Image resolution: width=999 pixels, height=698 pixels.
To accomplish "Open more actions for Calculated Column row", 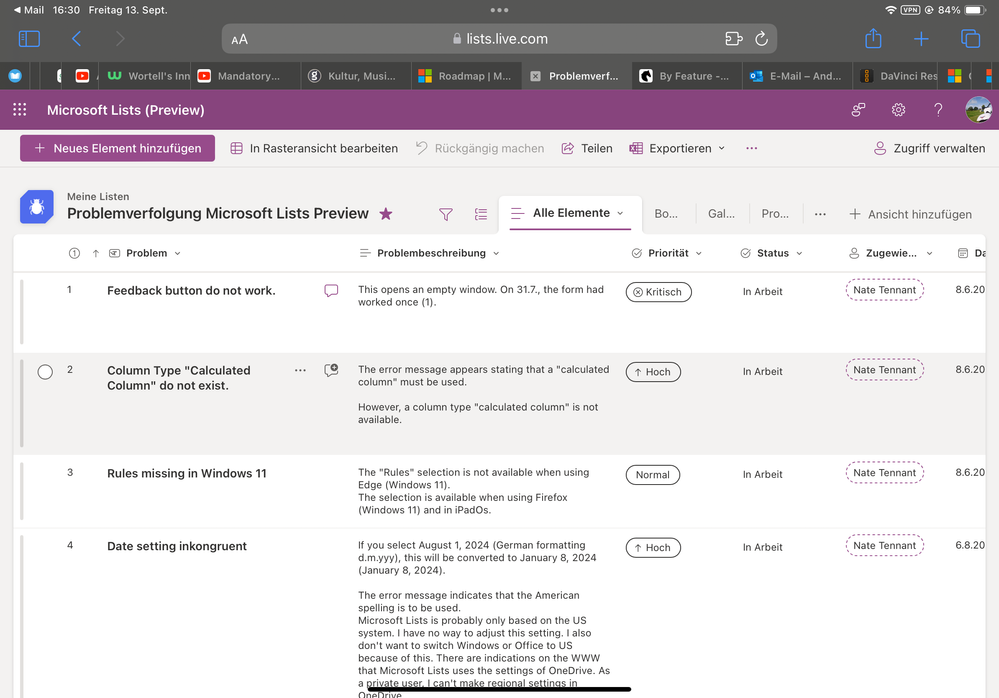I will 300,370.
